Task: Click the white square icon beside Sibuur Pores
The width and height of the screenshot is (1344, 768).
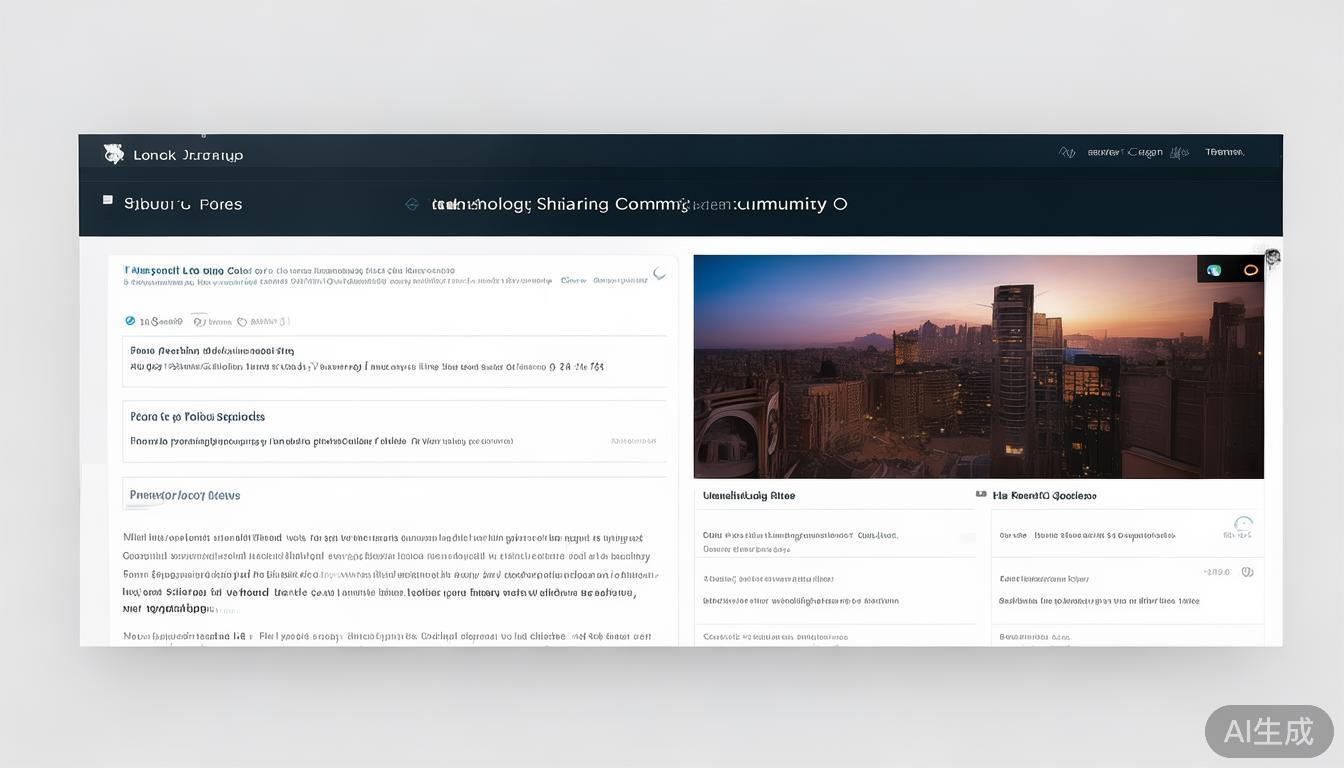Action: click(108, 201)
